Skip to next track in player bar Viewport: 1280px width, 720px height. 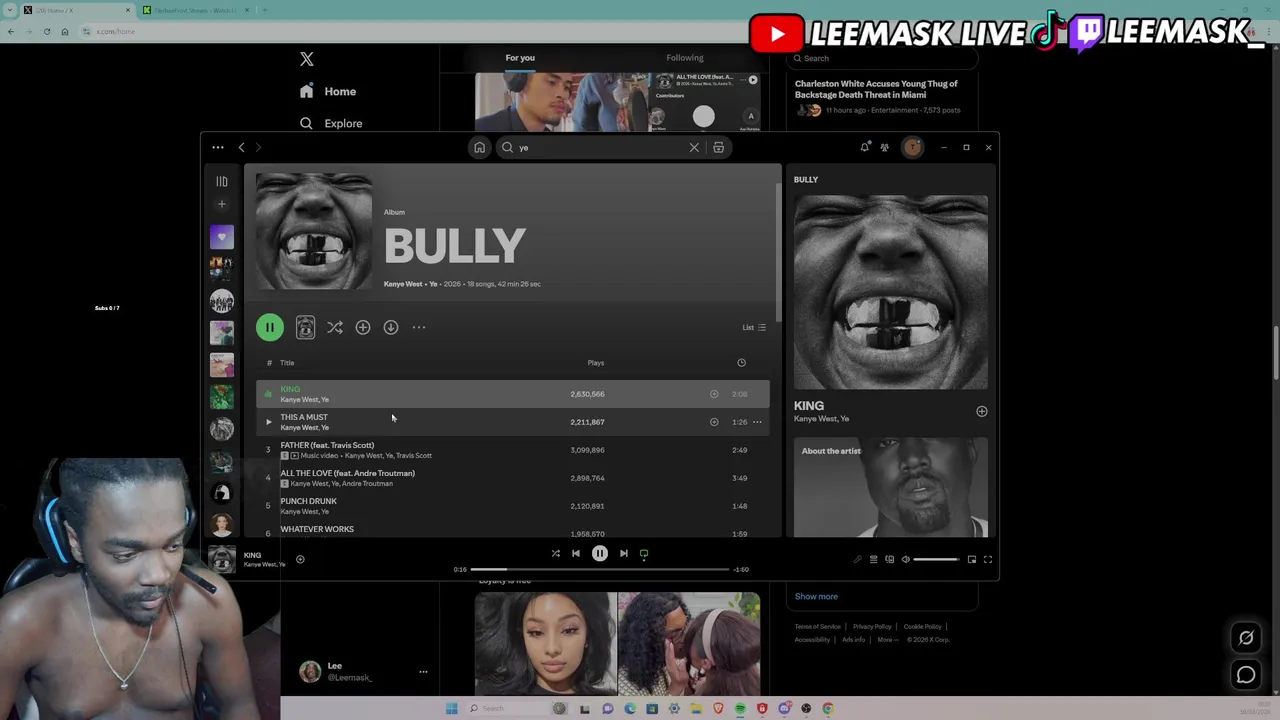[x=624, y=553]
